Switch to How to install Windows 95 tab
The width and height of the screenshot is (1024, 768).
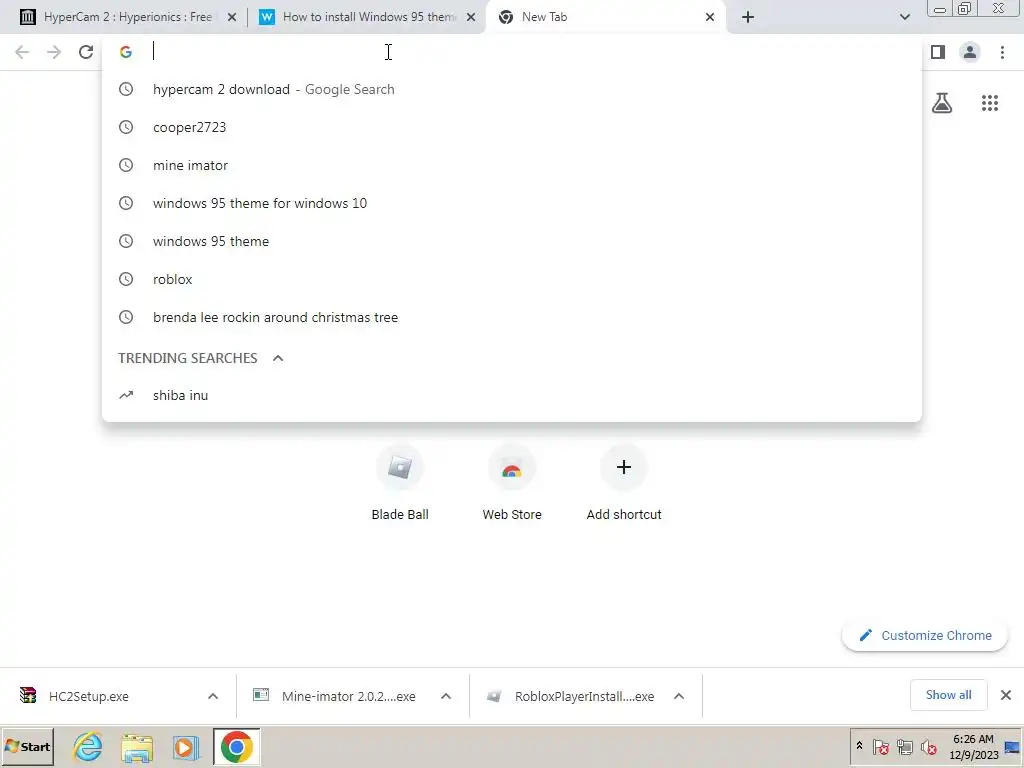tap(366, 18)
